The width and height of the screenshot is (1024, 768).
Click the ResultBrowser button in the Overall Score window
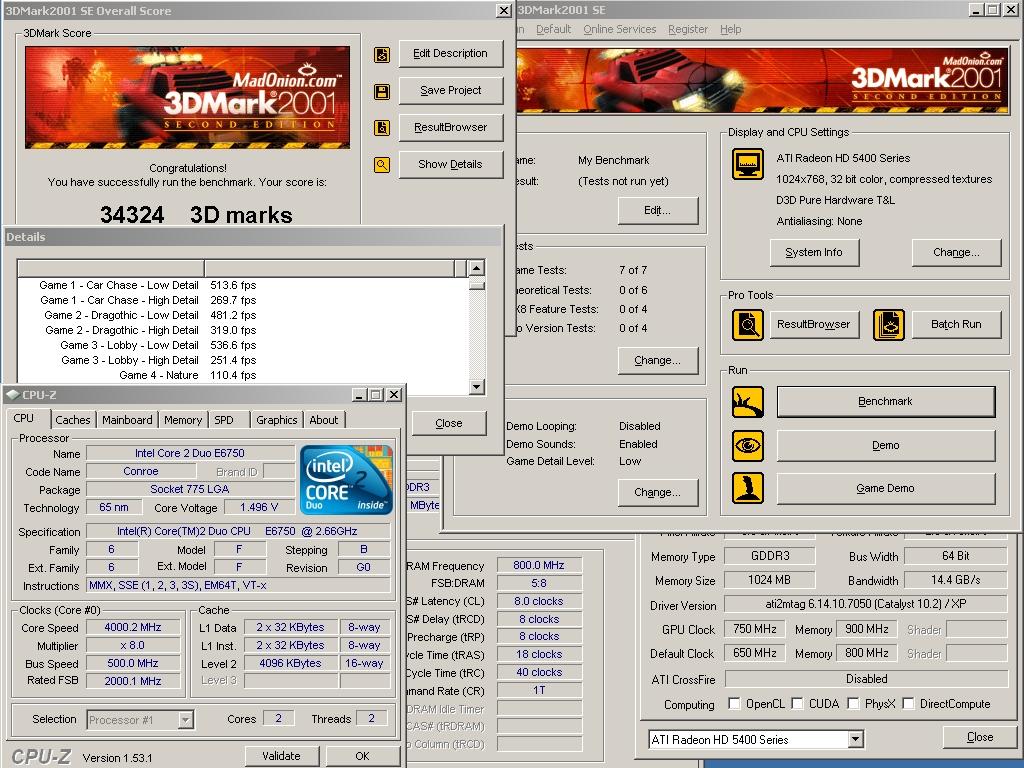(x=451, y=127)
